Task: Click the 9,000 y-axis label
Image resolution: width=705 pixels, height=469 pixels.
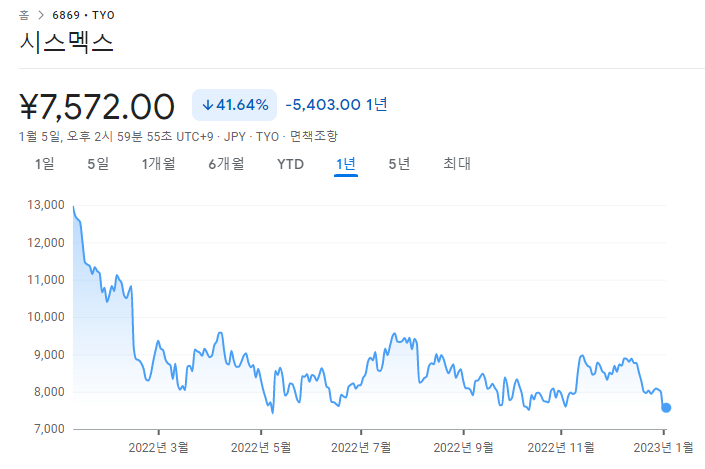Action: tap(49, 355)
